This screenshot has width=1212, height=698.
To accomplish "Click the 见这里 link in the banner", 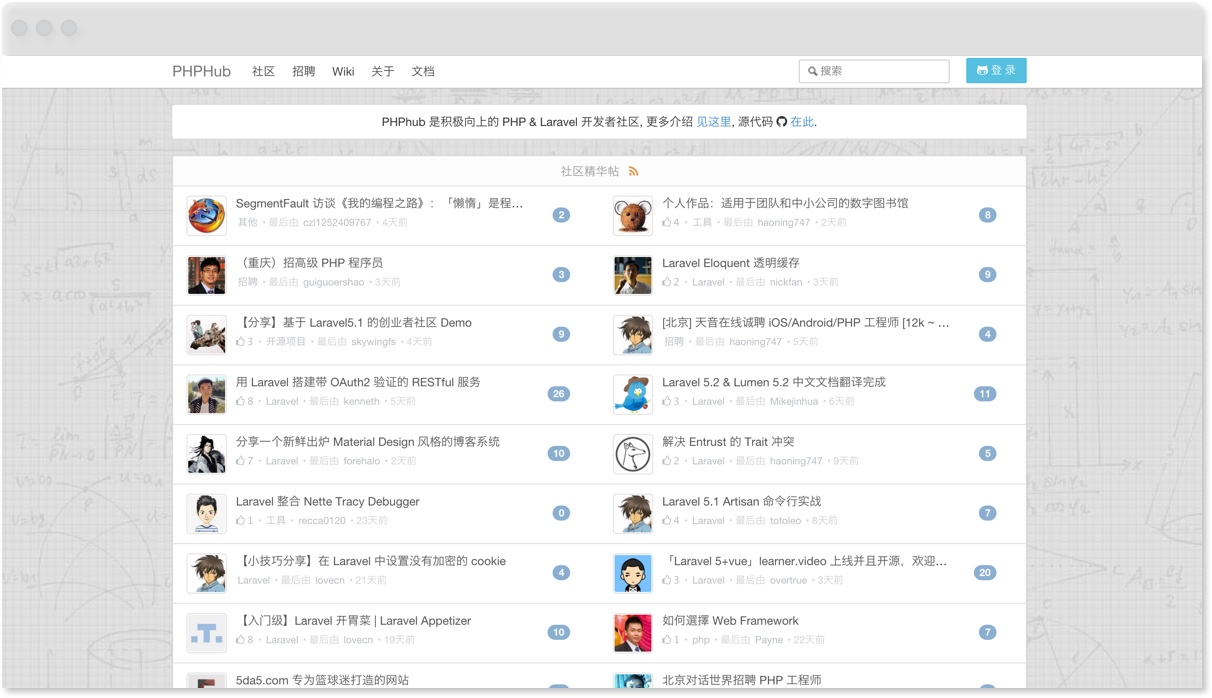I will tap(713, 122).
